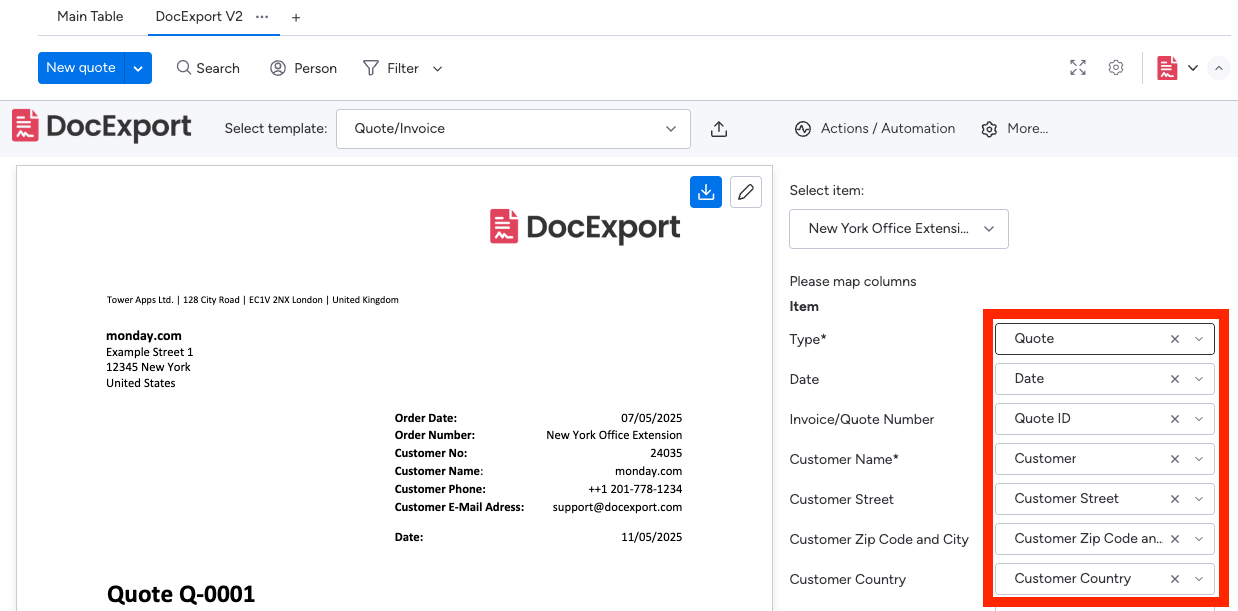The image size is (1238, 611).
Task: Click the Order Date value 07/05/2025
Action: [x=651, y=417]
